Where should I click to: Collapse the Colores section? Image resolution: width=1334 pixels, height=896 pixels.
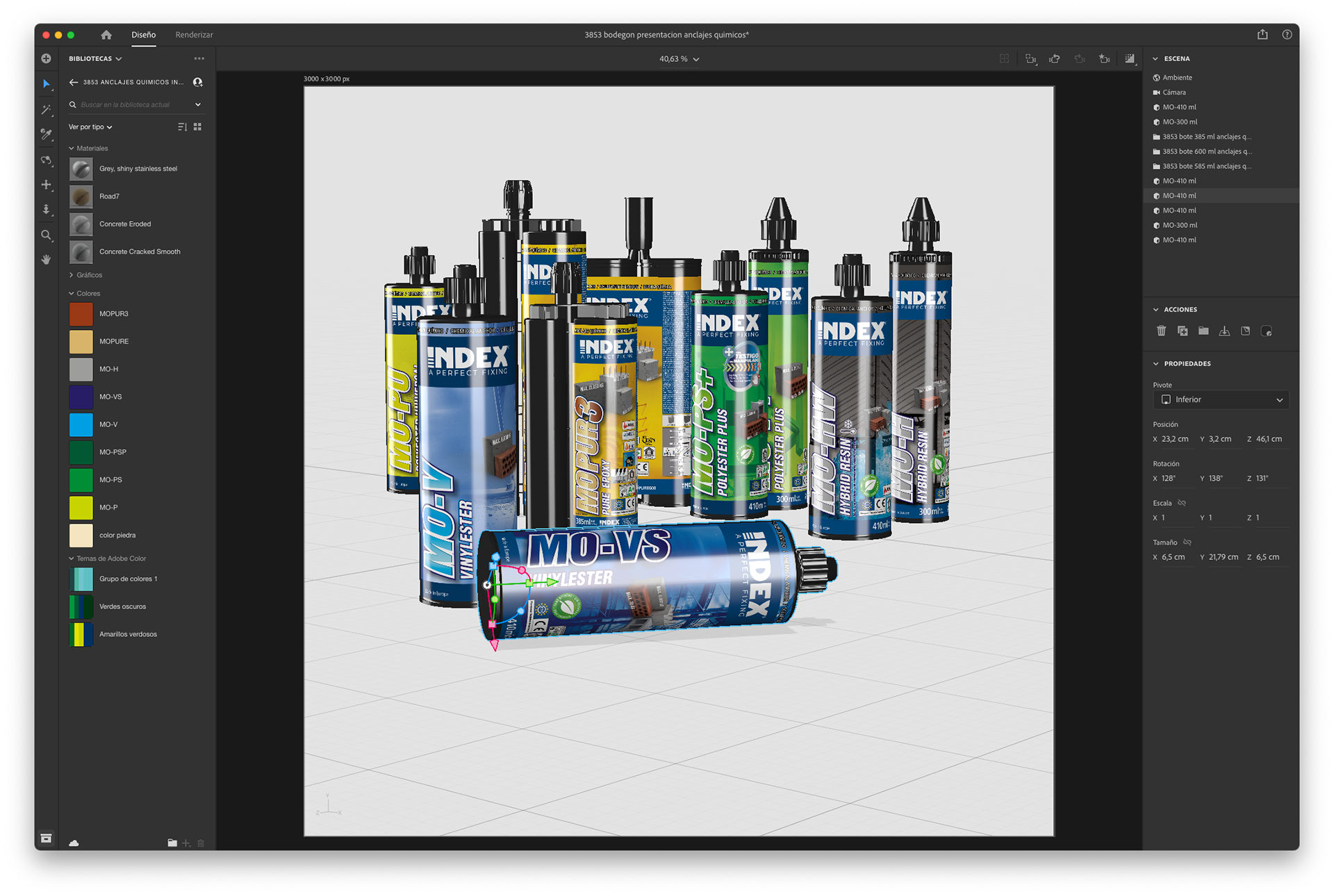point(71,294)
